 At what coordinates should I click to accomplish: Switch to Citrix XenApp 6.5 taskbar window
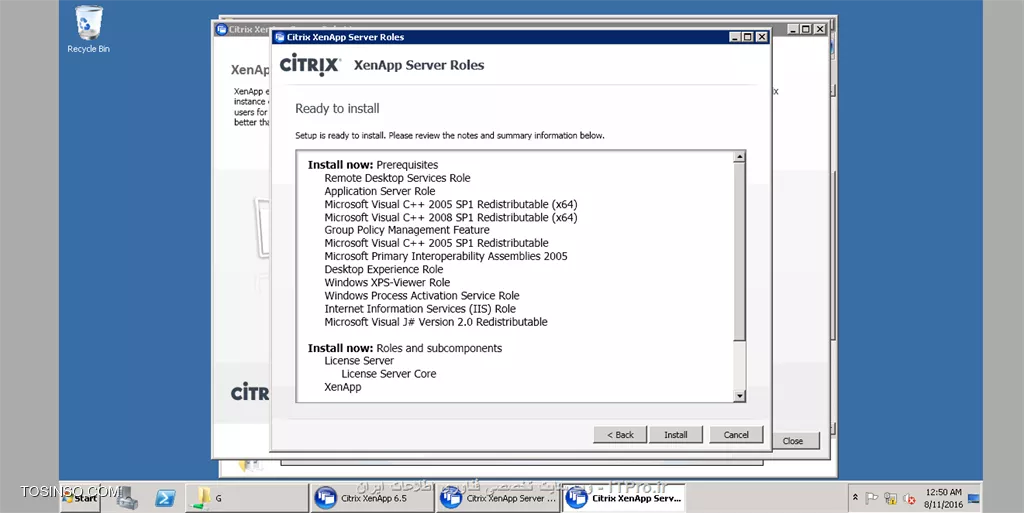372,499
